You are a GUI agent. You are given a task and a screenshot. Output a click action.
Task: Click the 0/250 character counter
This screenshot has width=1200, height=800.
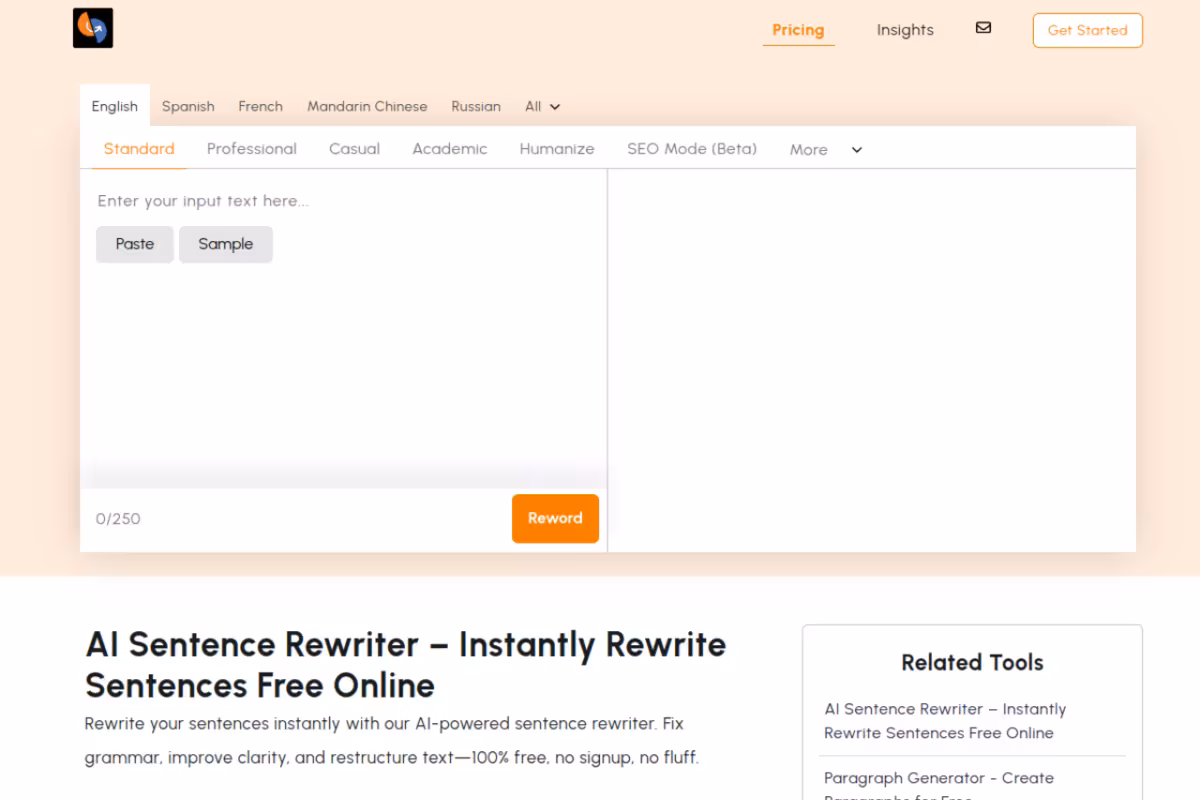(x=118, y=519)
